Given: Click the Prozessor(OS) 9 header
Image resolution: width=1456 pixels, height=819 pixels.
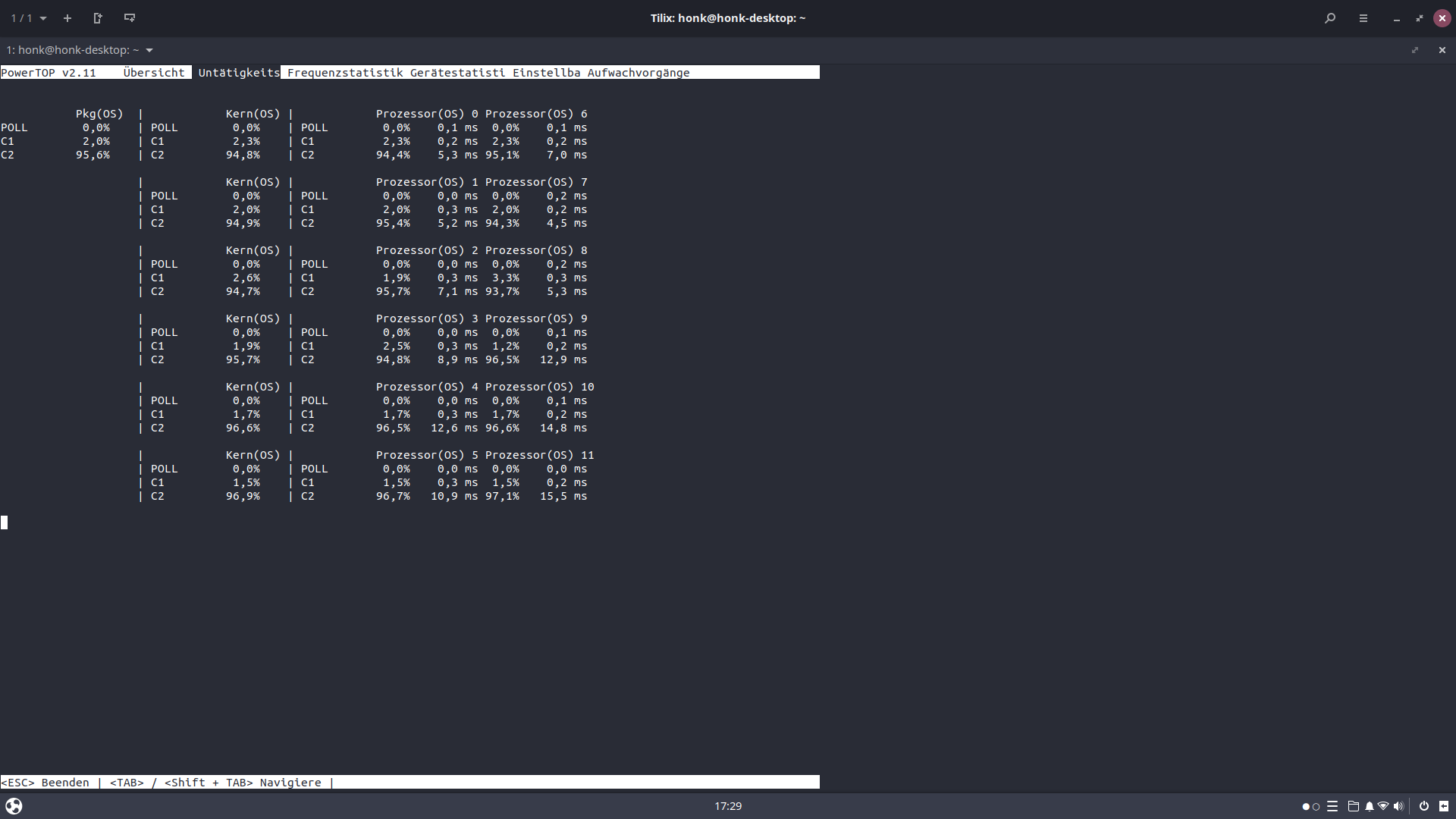Looking at the screenshot, I should (x=536, y=318).
